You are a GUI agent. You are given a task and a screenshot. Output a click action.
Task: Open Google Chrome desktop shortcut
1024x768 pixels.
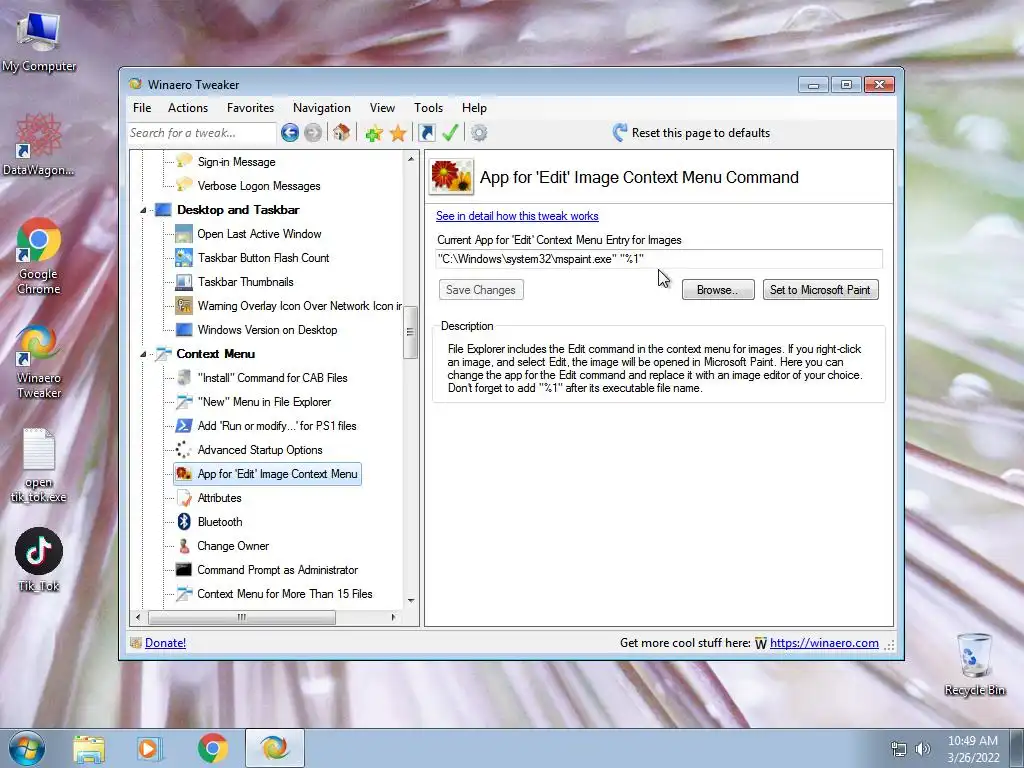tap(39, 257)
